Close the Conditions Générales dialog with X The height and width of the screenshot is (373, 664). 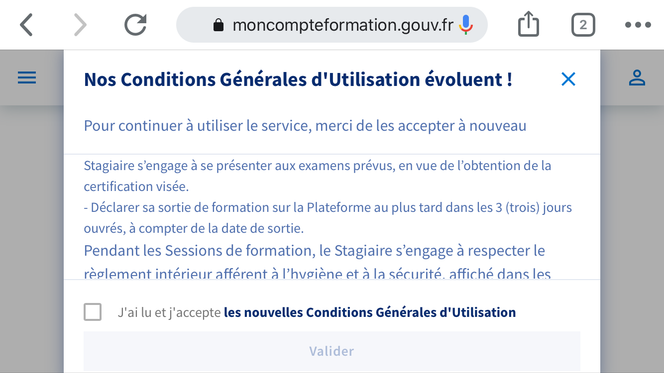coord(568,79)
